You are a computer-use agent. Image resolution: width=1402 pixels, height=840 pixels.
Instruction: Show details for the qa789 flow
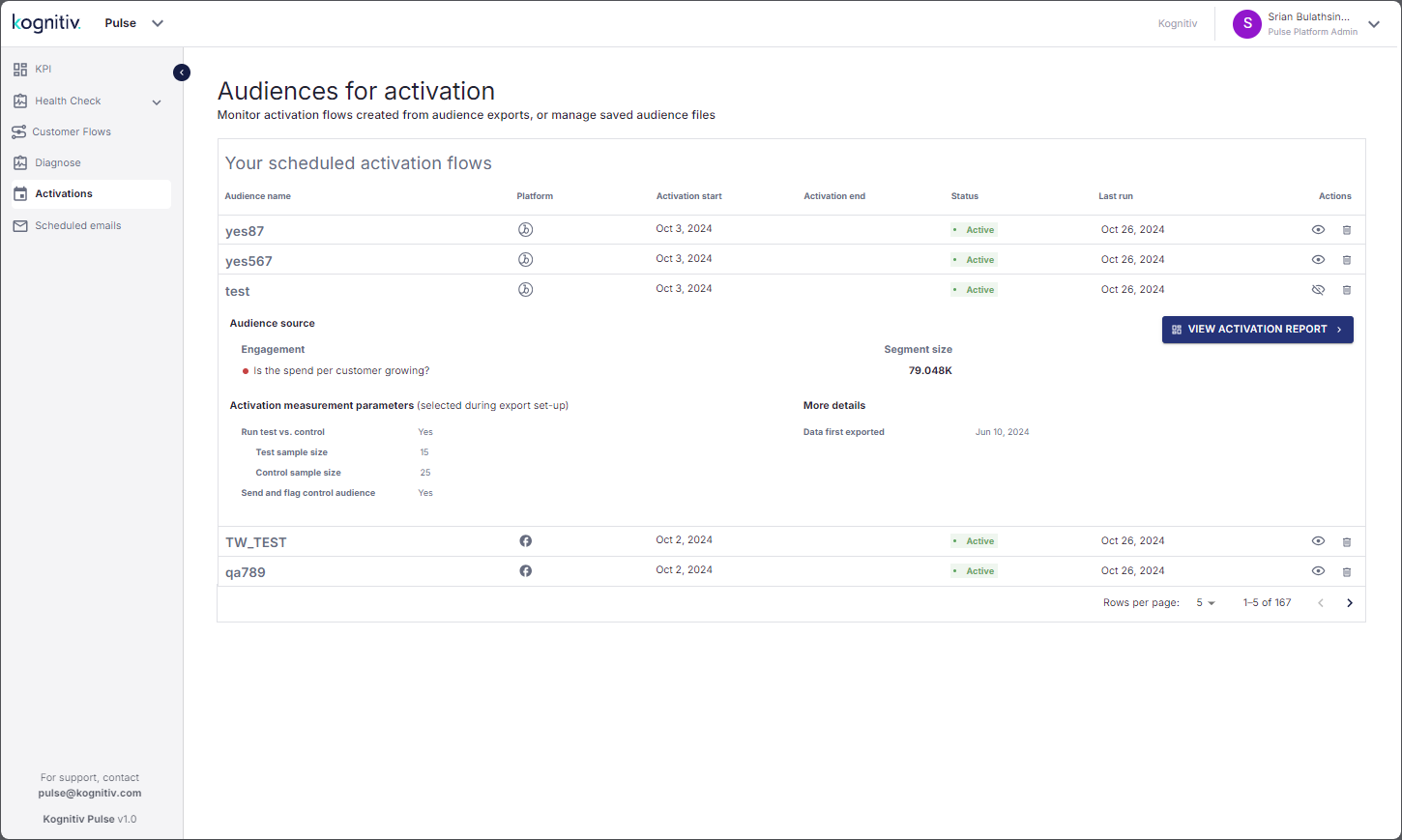1318,571
